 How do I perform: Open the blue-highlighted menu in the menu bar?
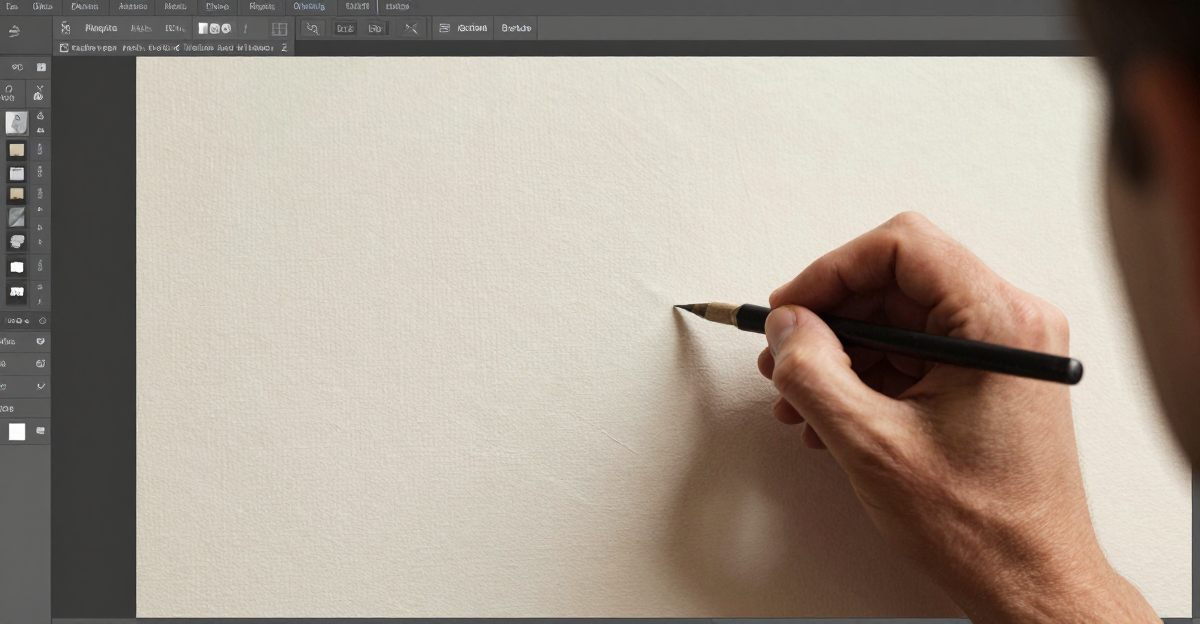click(x=309, y=6)
